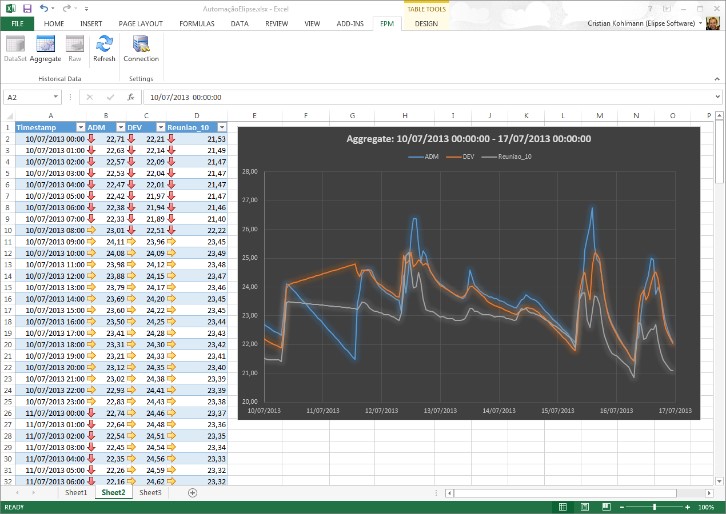Open the Timestamp column filter dropdown
Viewport: 726px width, 514px height.
click(81, 127)
